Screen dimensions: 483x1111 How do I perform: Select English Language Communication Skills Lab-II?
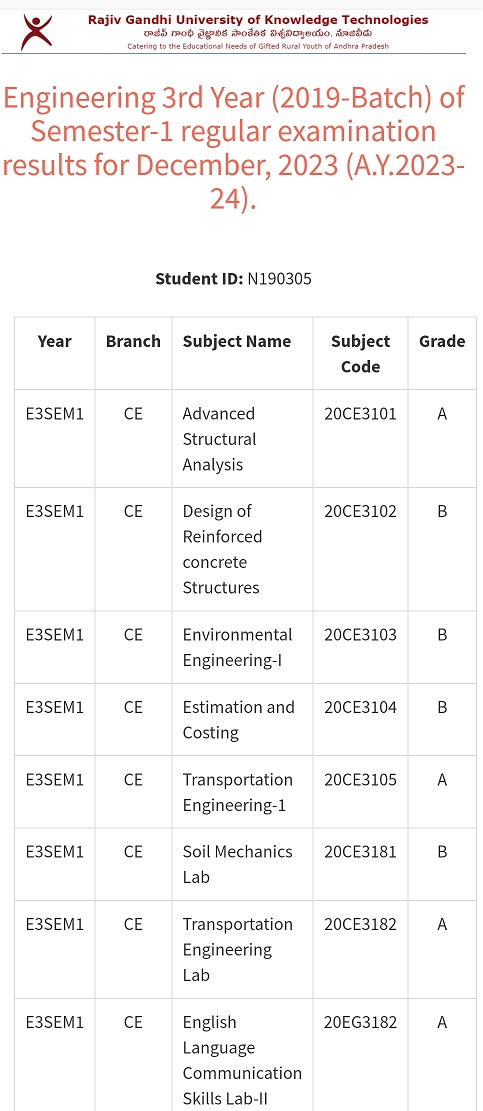click(x=242, y=1061)
